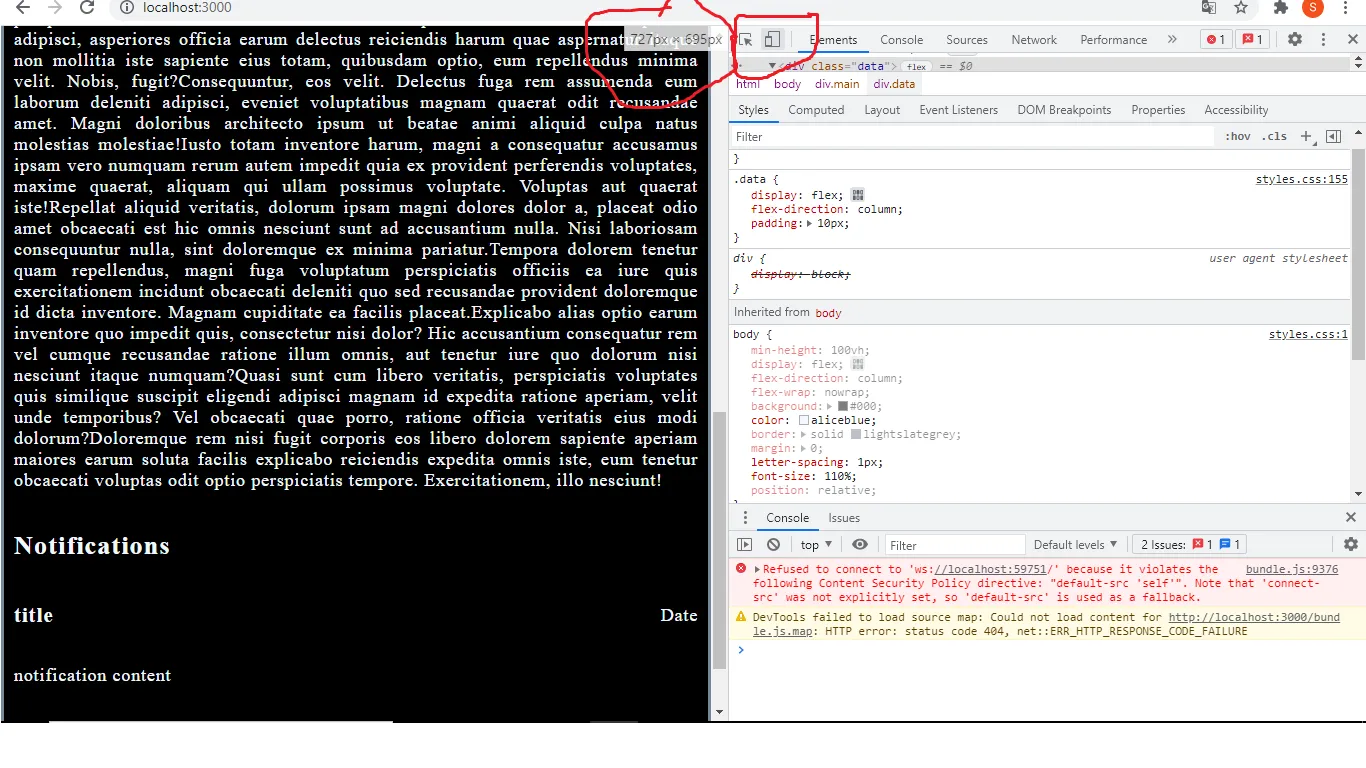Switch to the Issues drawer tab
1366x768 pixels.
click(844, 518)
